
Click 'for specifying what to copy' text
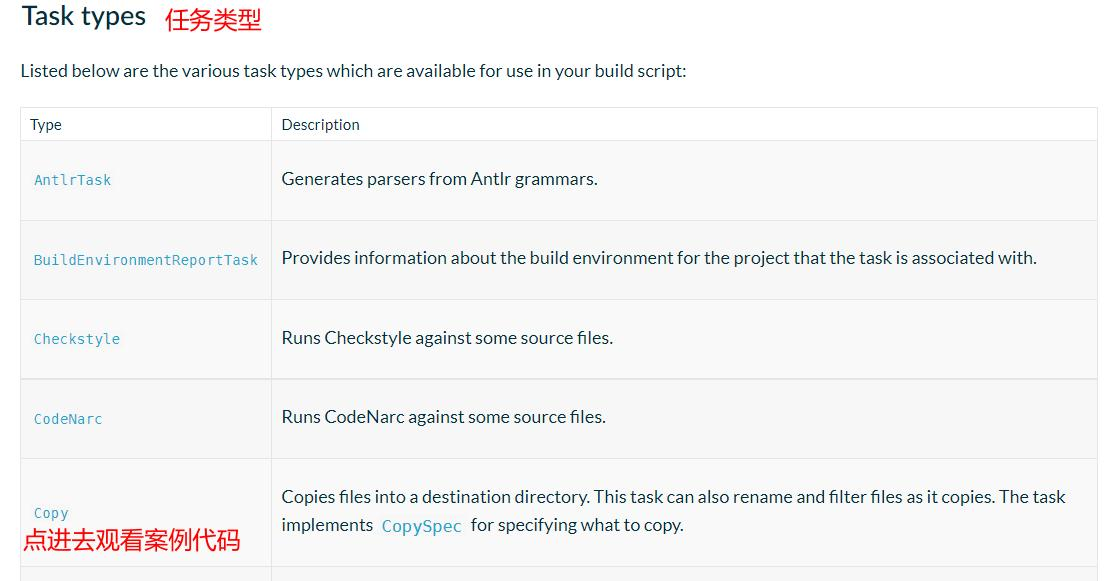577,525
